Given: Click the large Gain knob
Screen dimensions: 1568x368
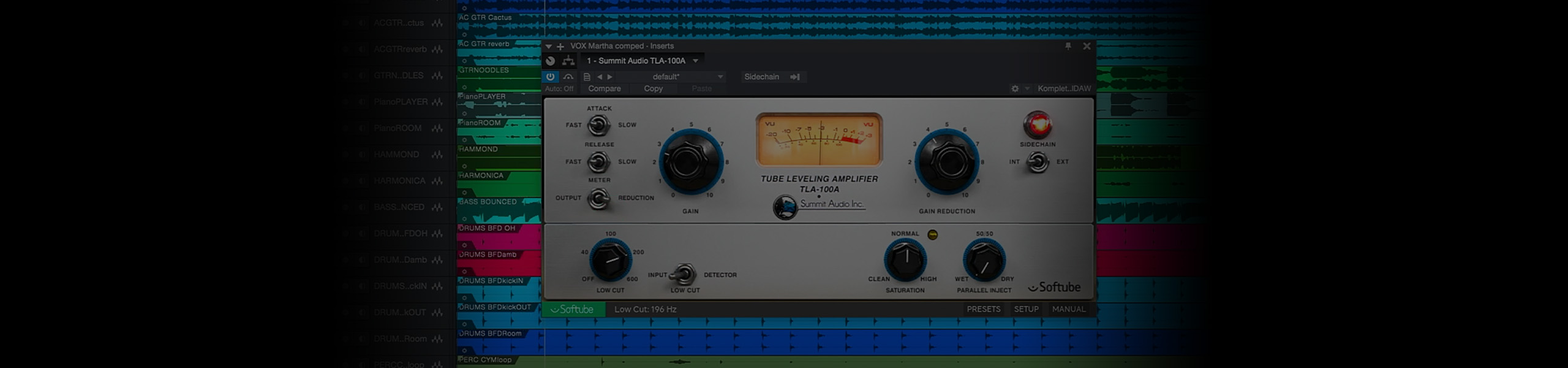Looking at the screenshot, I should pos(690,163).
